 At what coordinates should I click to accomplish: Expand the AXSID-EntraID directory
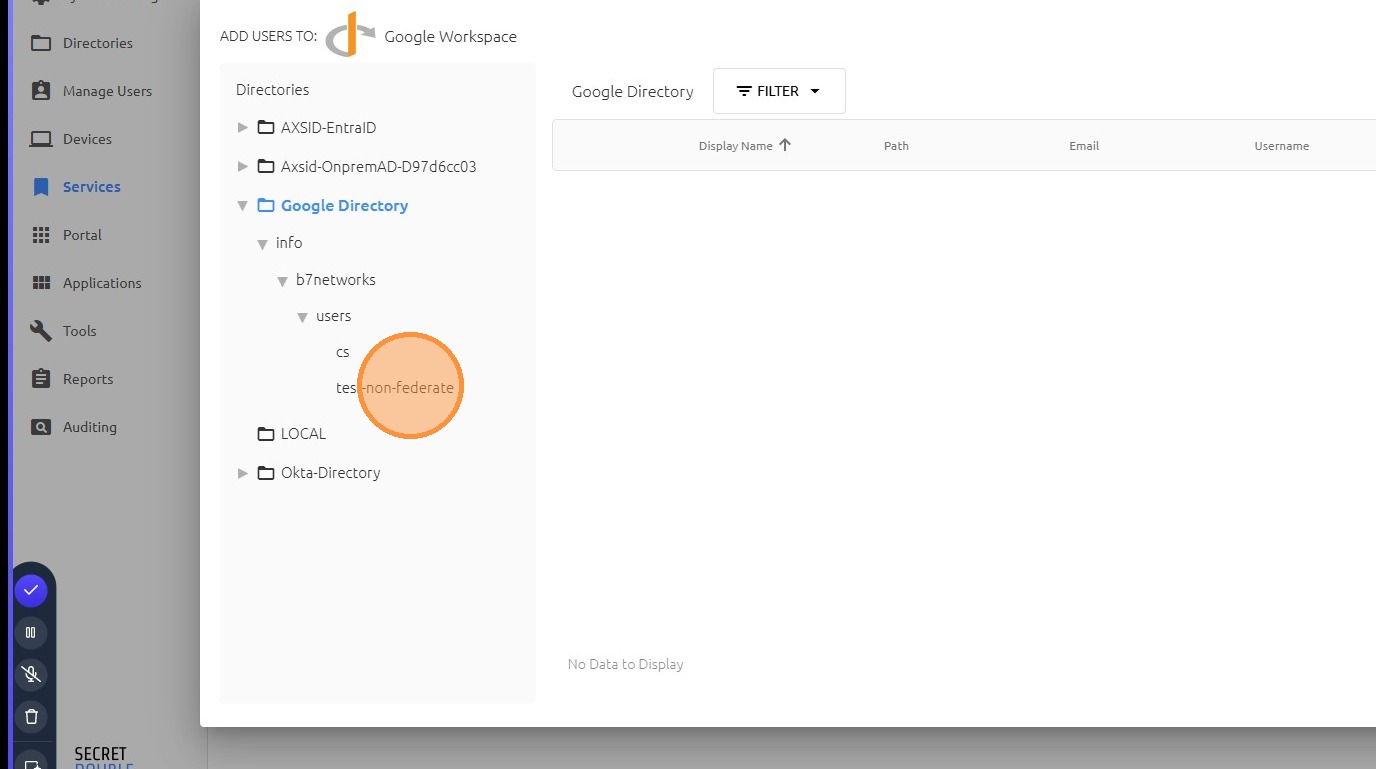tap(242, 128)
